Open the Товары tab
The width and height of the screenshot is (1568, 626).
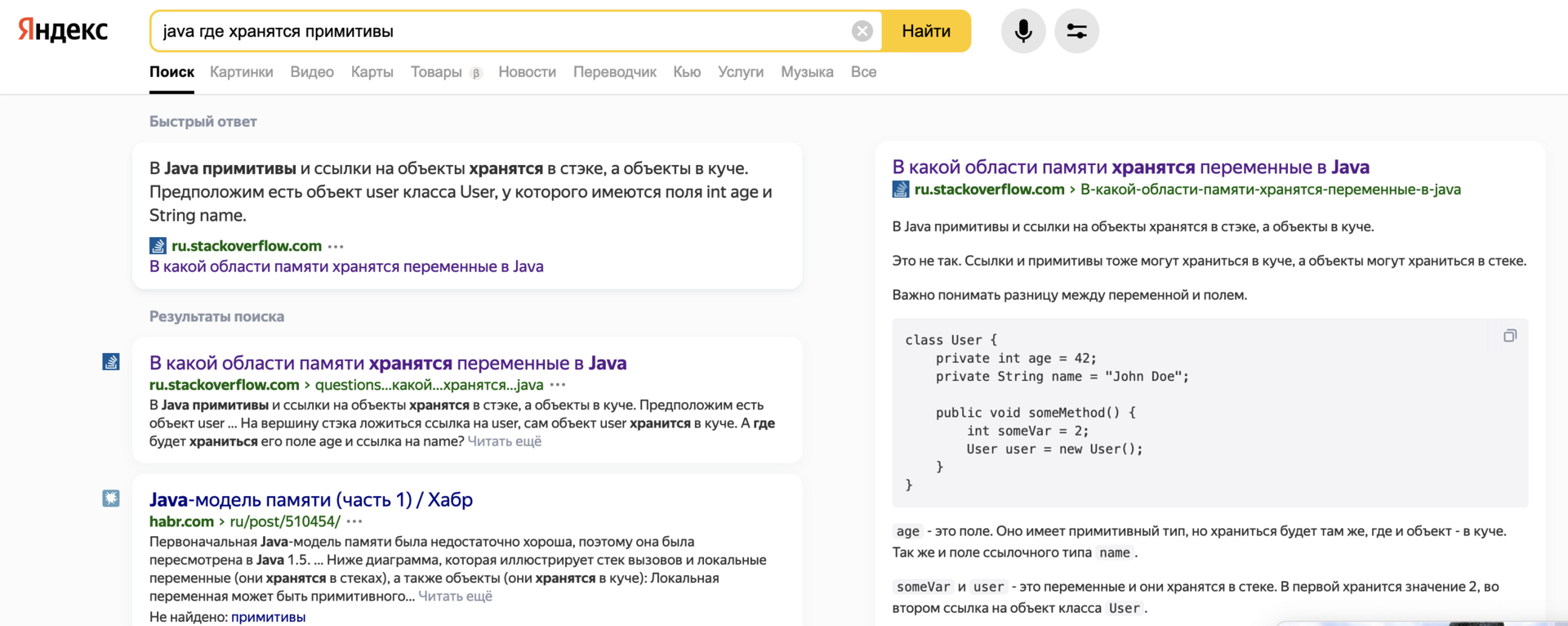tap(436, 72)
